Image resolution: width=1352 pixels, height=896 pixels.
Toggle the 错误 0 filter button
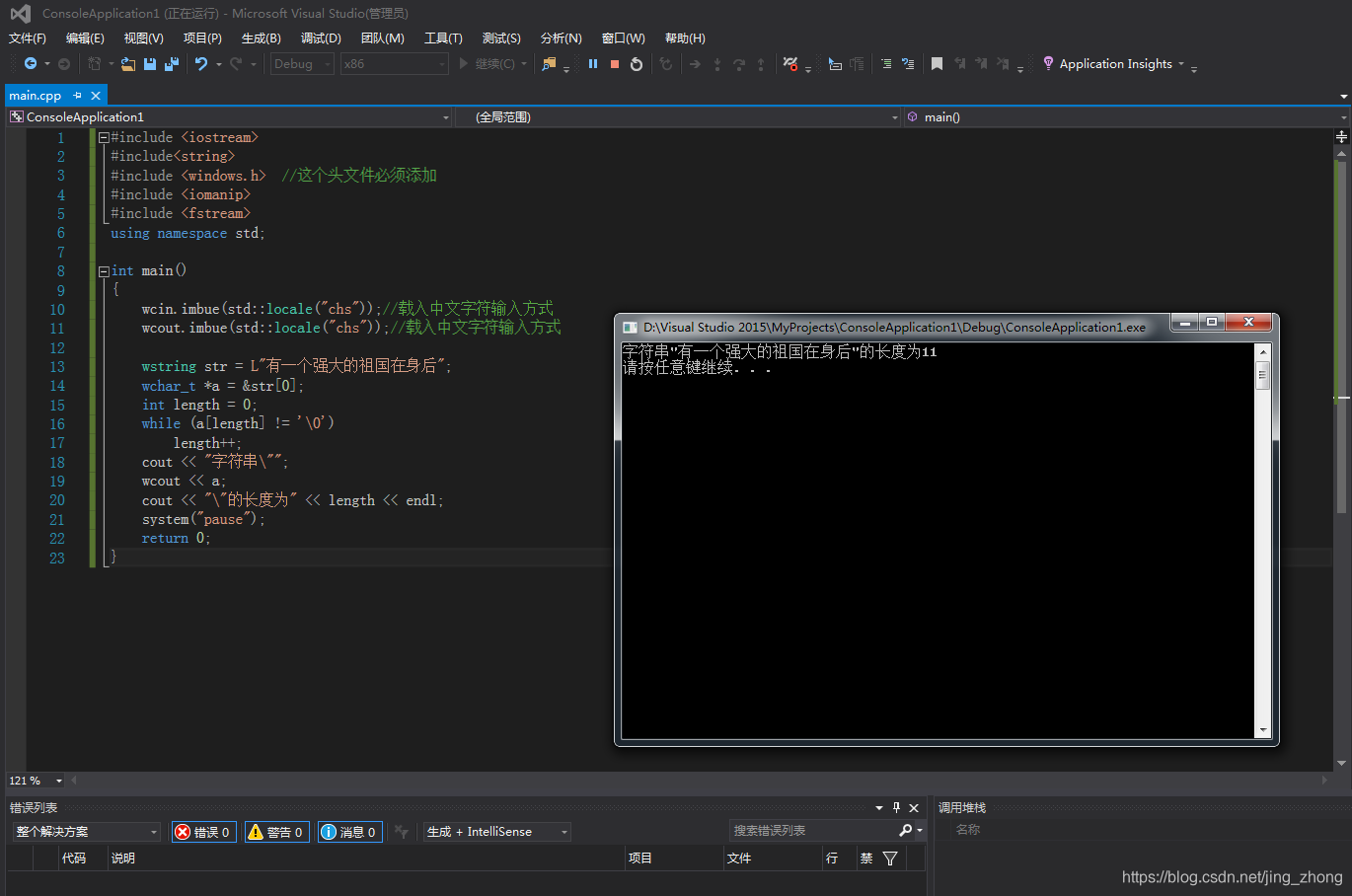(x=203, y=831)
